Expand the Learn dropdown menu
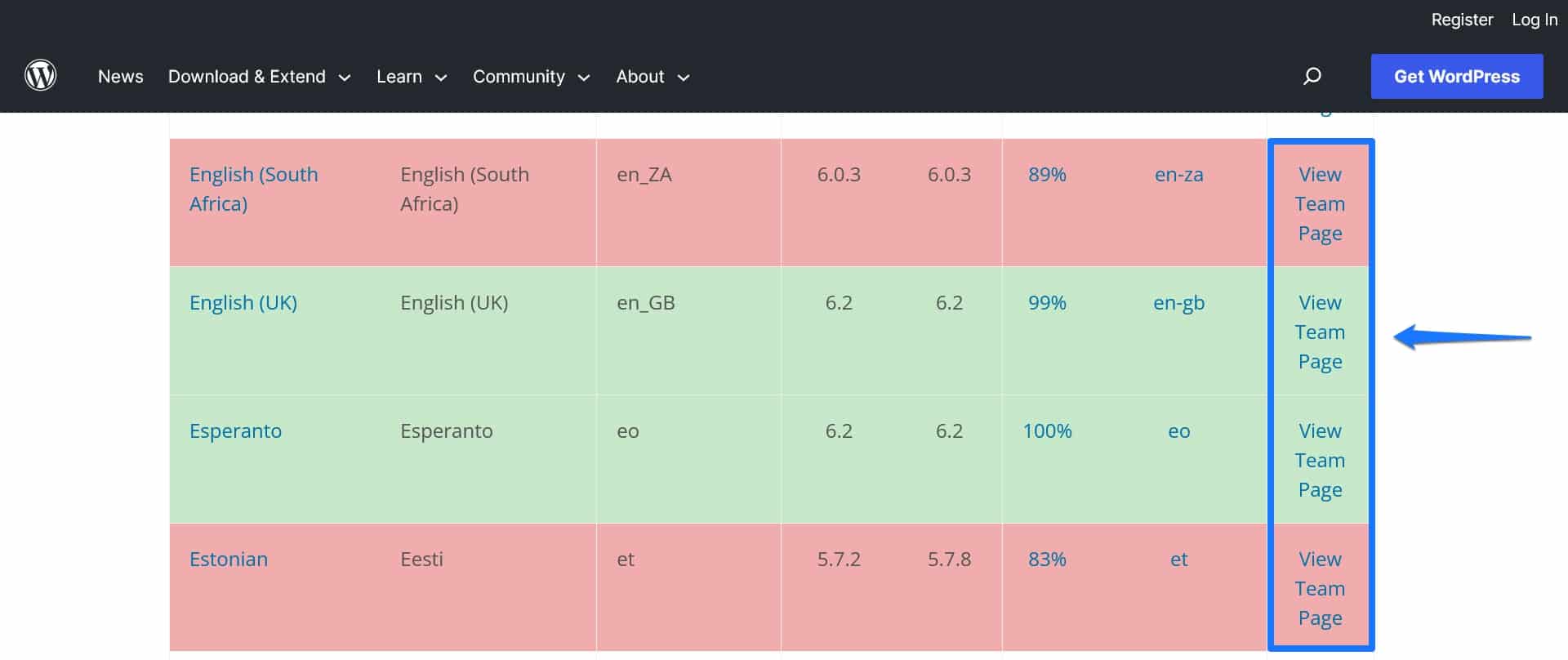 411,77
